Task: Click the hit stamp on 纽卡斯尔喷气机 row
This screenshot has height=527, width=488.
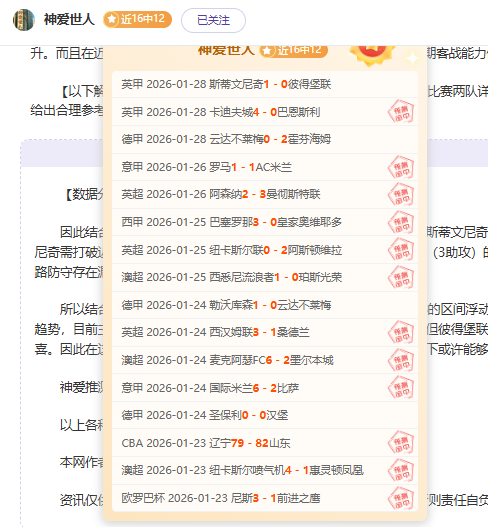Action: (x=401, y=471)
